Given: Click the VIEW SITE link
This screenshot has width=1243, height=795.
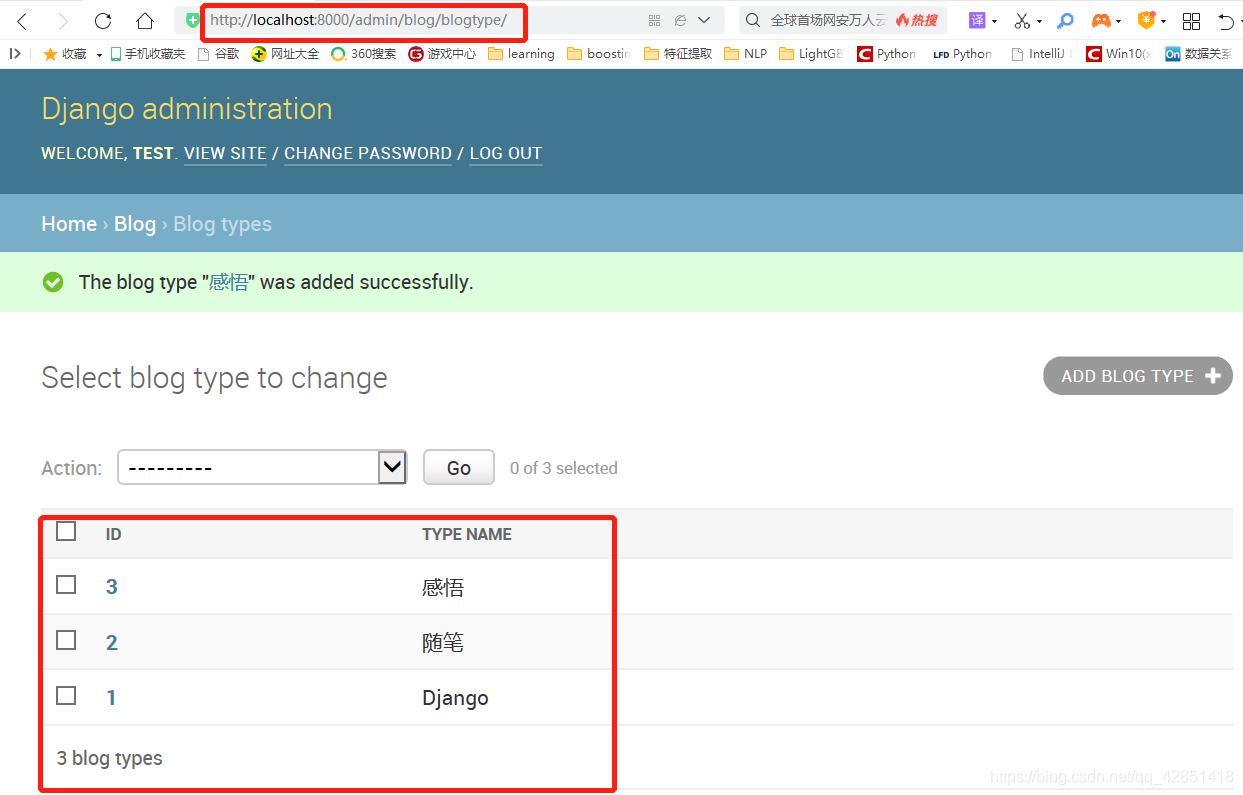Looking at the screenshot, I should (x=225, y=153).
